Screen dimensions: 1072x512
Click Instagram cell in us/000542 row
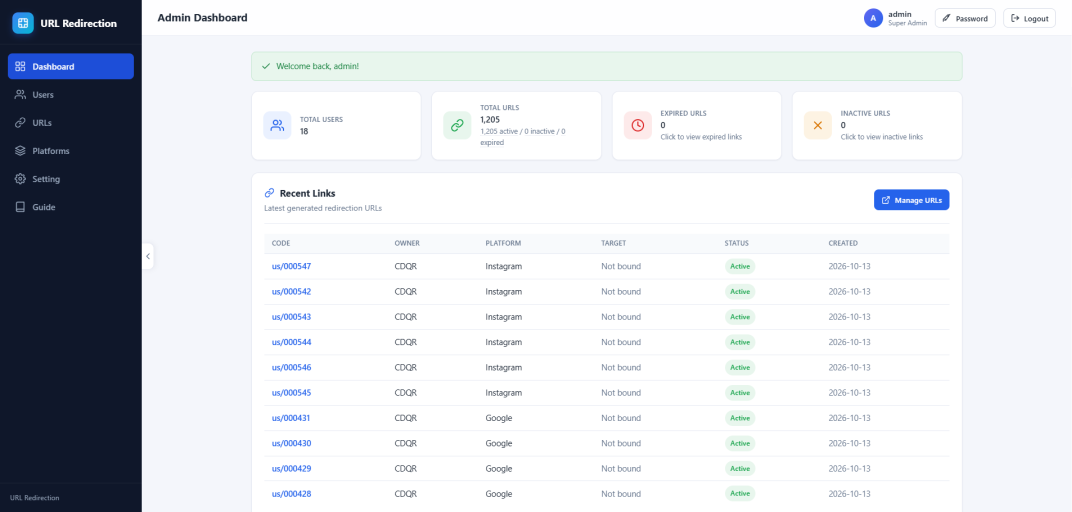[x=504, y=291]
